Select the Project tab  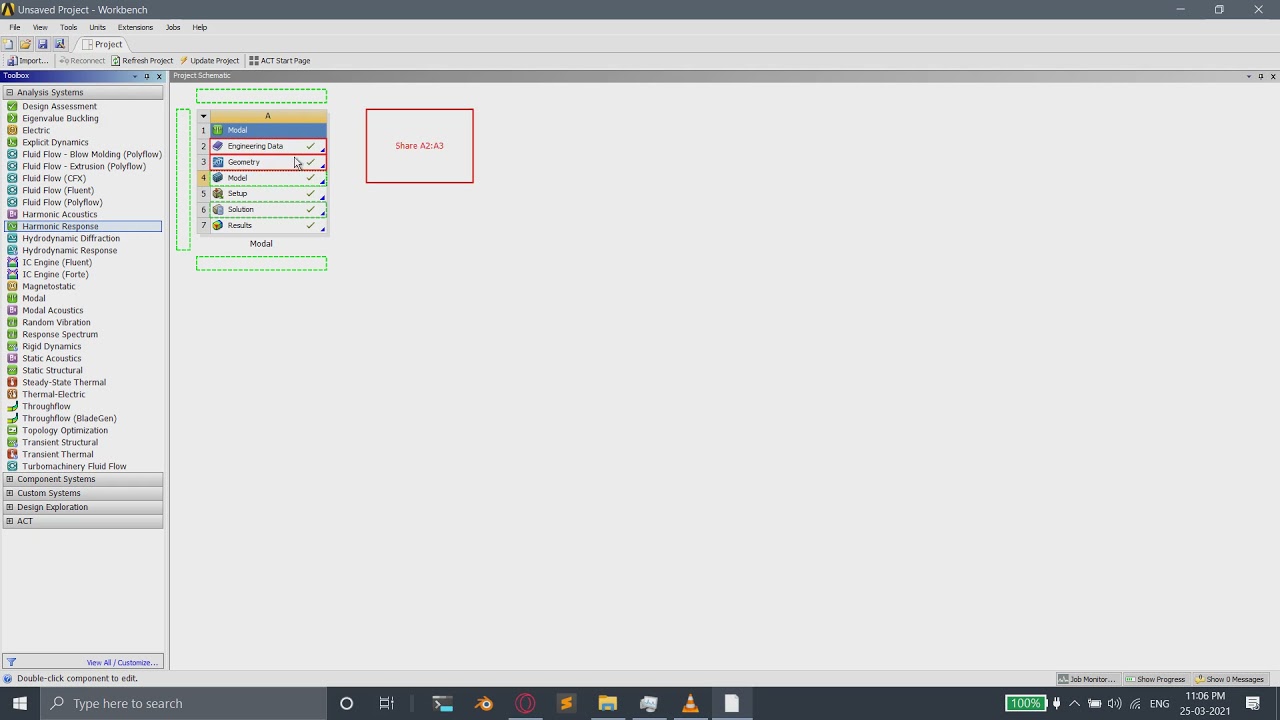[x=102, y=44]
